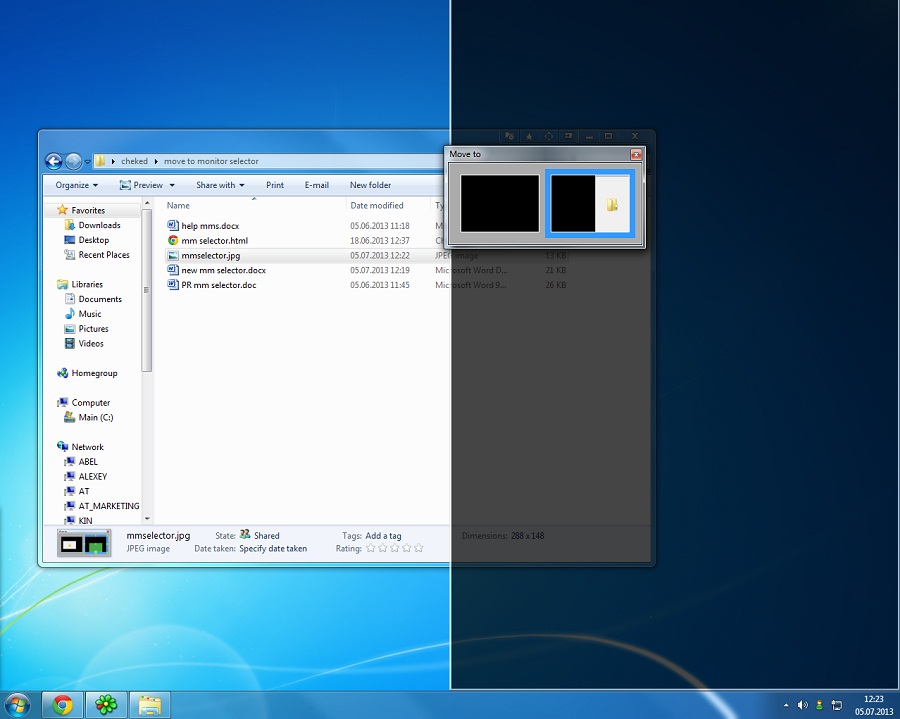Click the Print toolbar command

(x=275, y=185)
